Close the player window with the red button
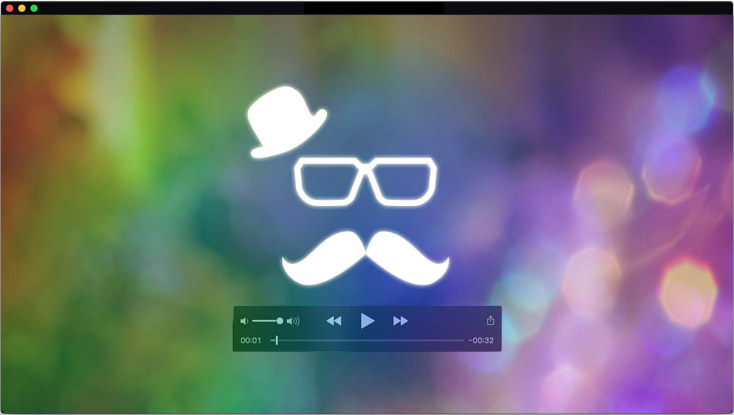The image size is (734, 415). click(x=9, y=8)
